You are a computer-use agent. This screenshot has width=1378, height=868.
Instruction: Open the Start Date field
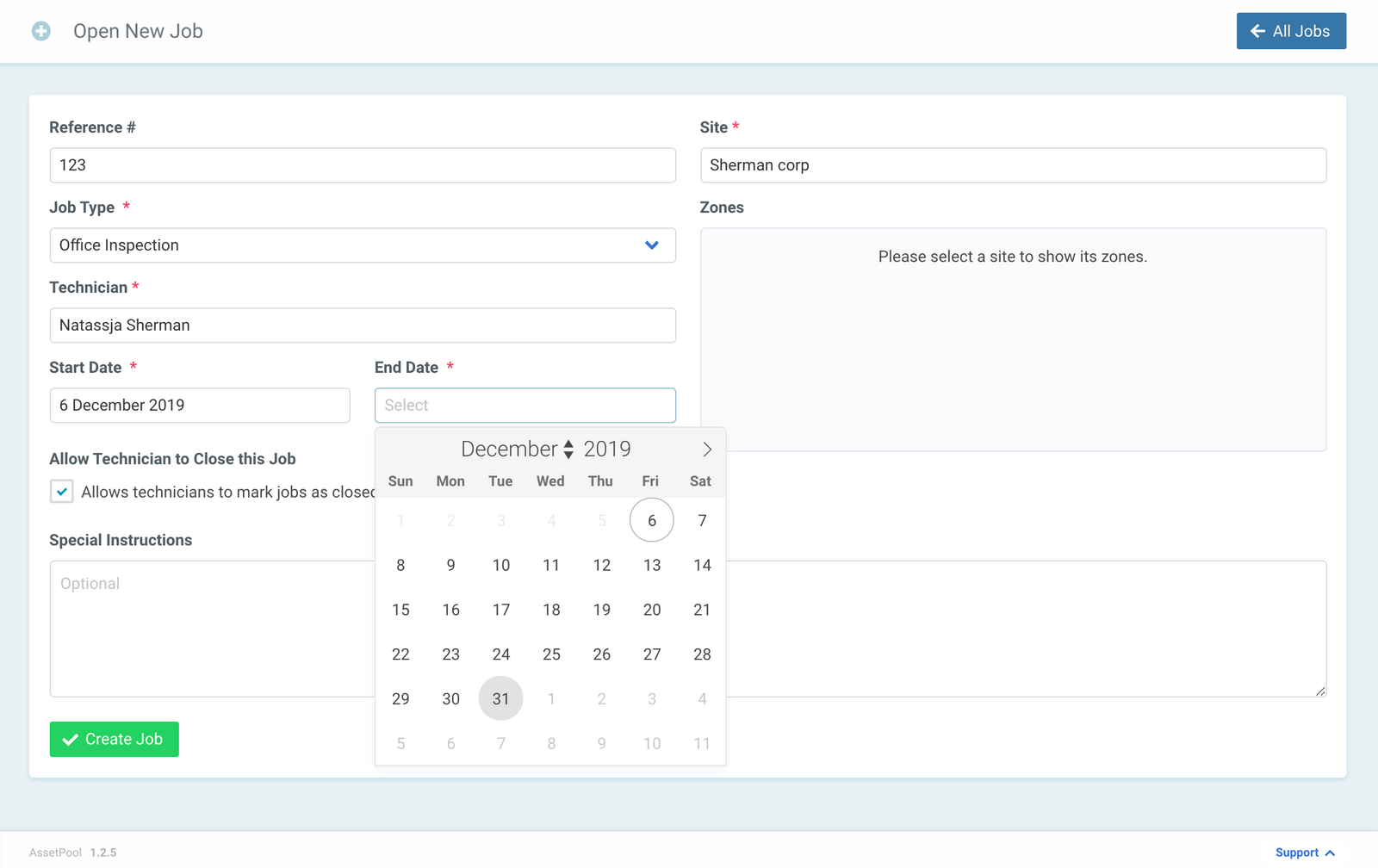point(200,406)
